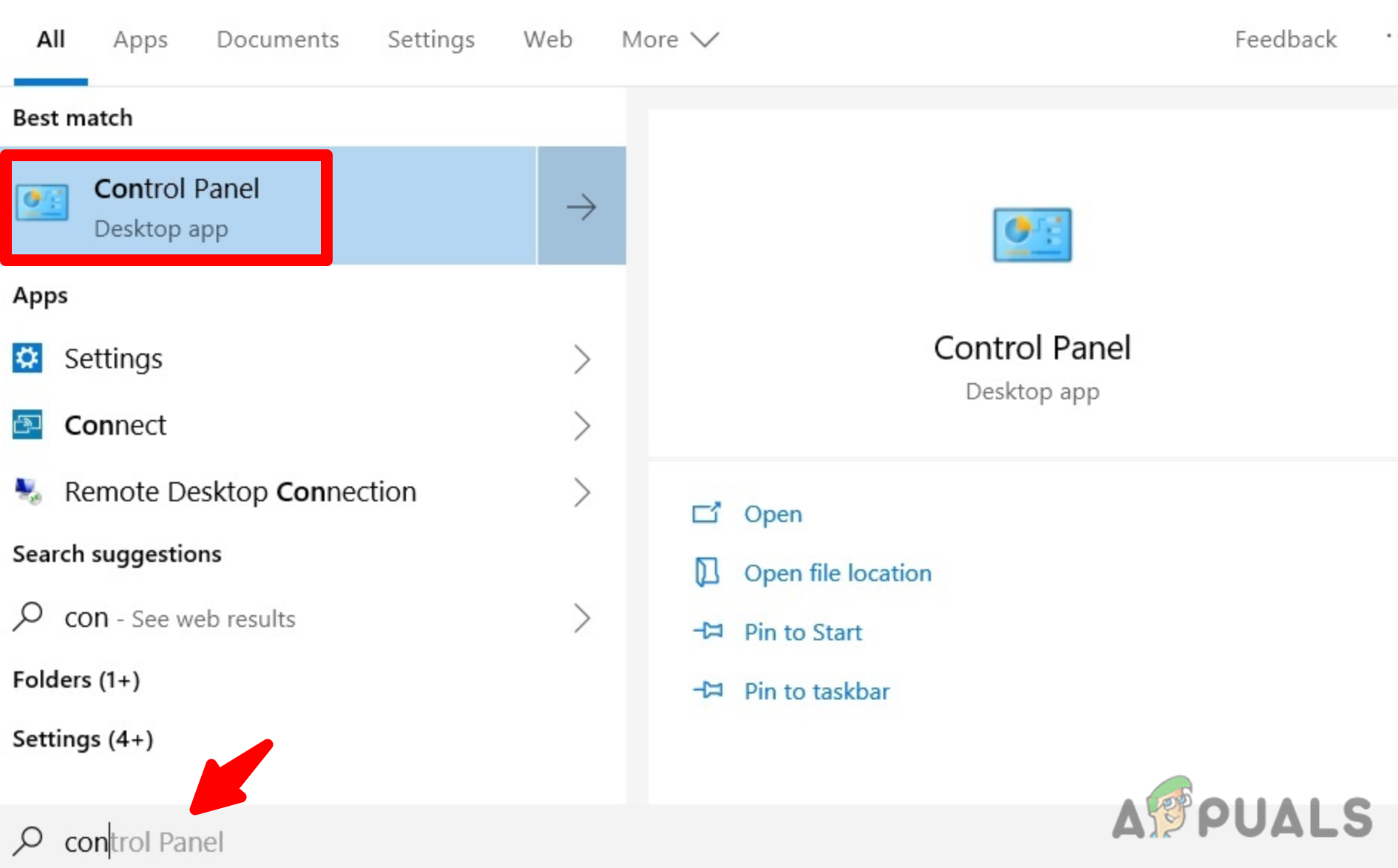Viewport: 1398px width, 868px height.
Task: Open the Connect app icon
Action: coord(27,424)
